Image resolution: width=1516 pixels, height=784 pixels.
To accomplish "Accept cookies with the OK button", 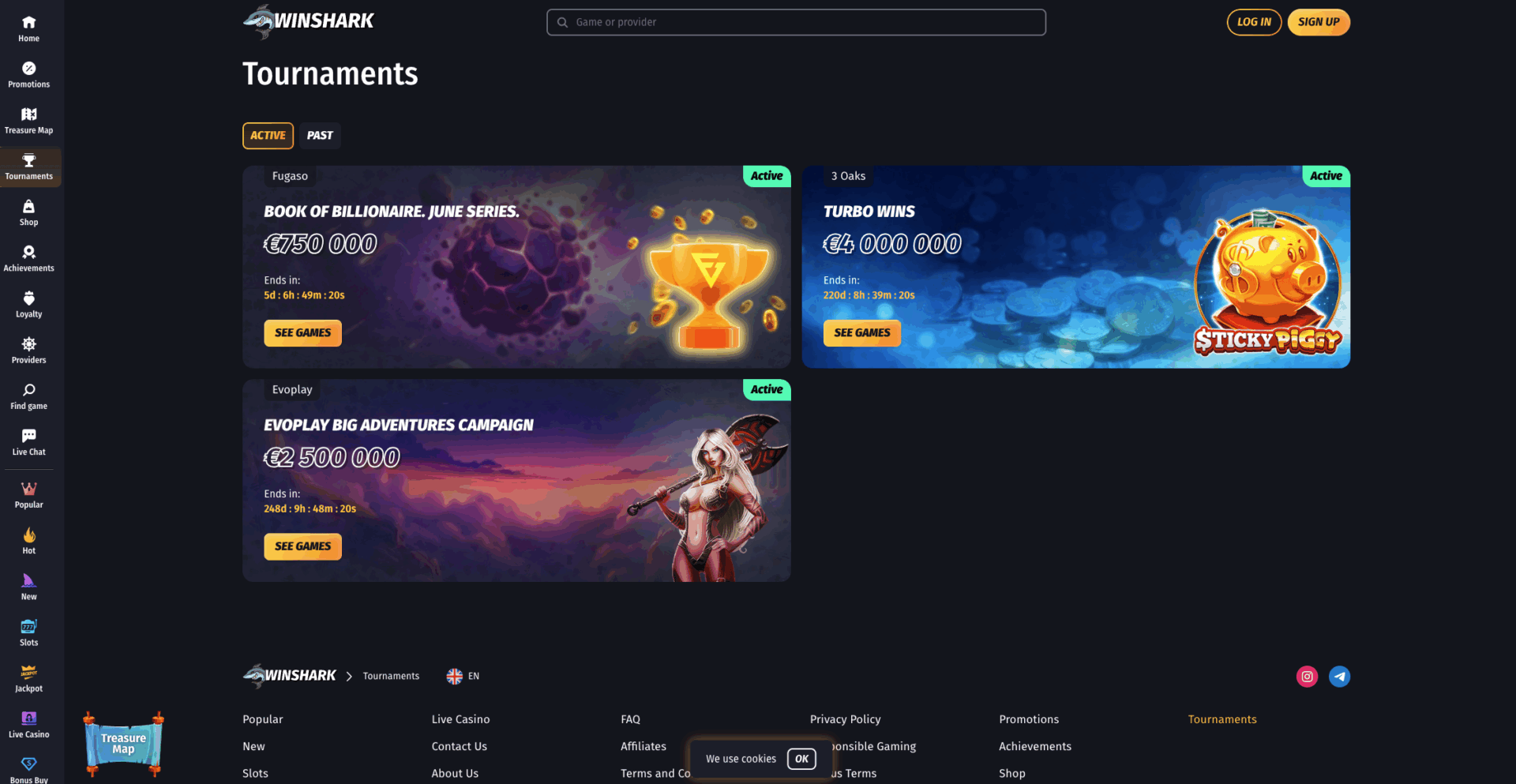I will [801, 759].
